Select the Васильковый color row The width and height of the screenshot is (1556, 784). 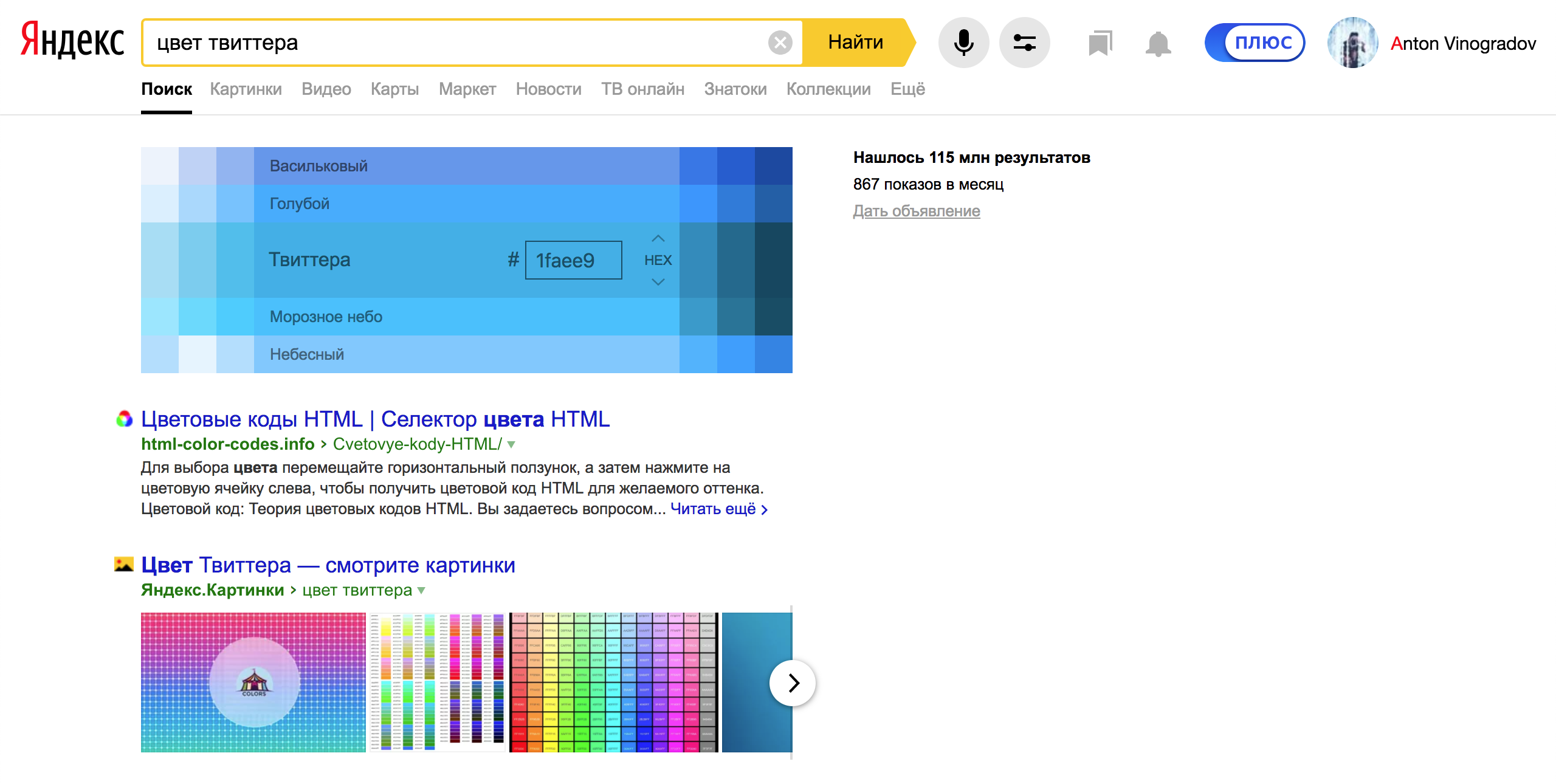point(466,166)
